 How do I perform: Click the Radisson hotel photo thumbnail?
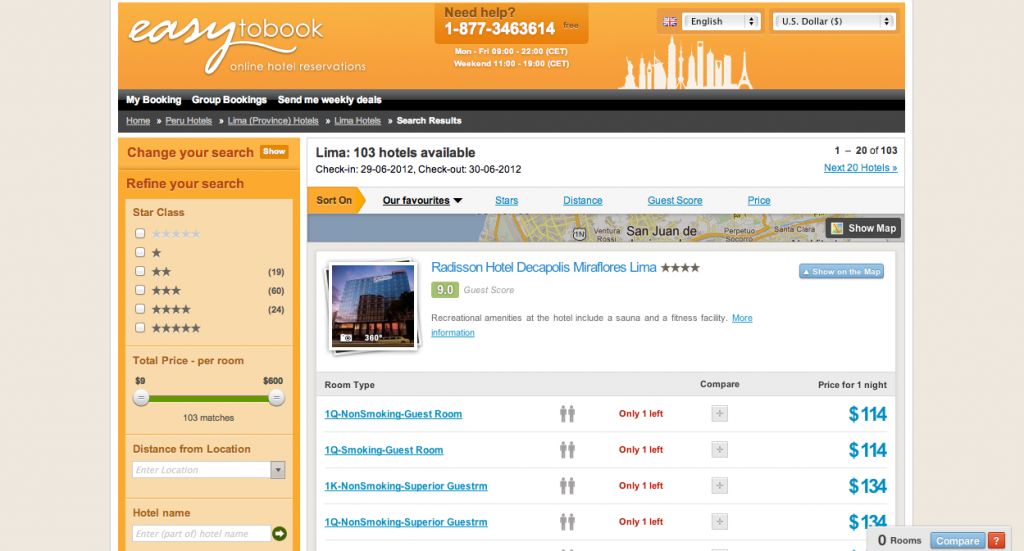click(x=373, y=306)
